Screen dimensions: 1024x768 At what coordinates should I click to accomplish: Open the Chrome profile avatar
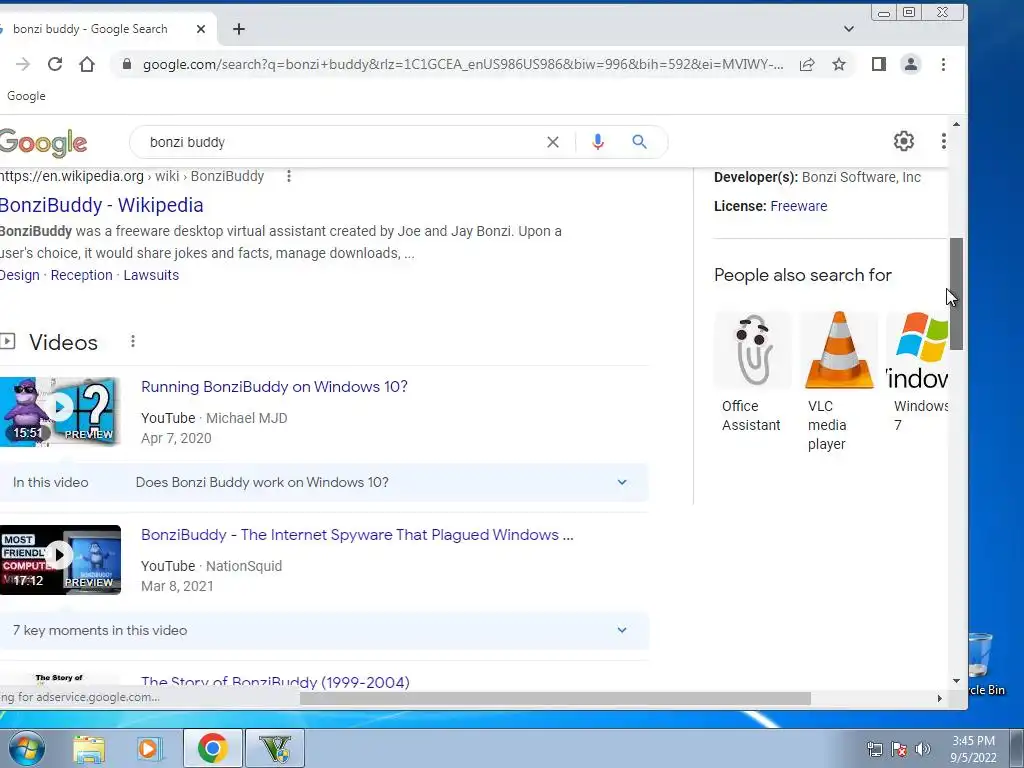coord(911,64)
